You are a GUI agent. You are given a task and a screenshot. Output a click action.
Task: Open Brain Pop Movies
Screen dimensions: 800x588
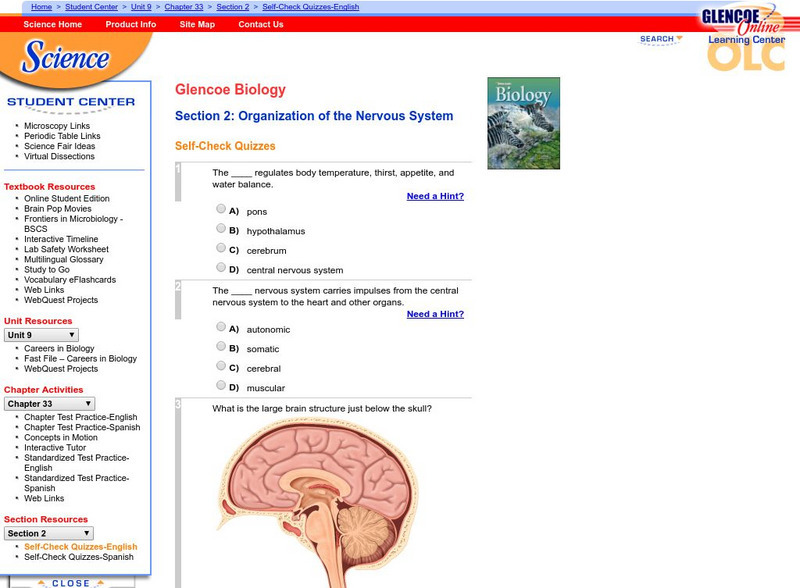(x=58, y=208)
